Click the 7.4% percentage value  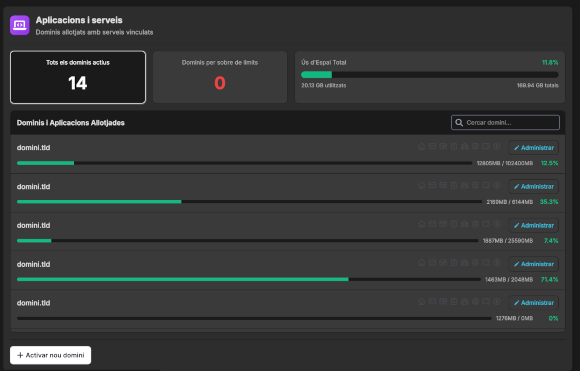(x=551, y=241)
